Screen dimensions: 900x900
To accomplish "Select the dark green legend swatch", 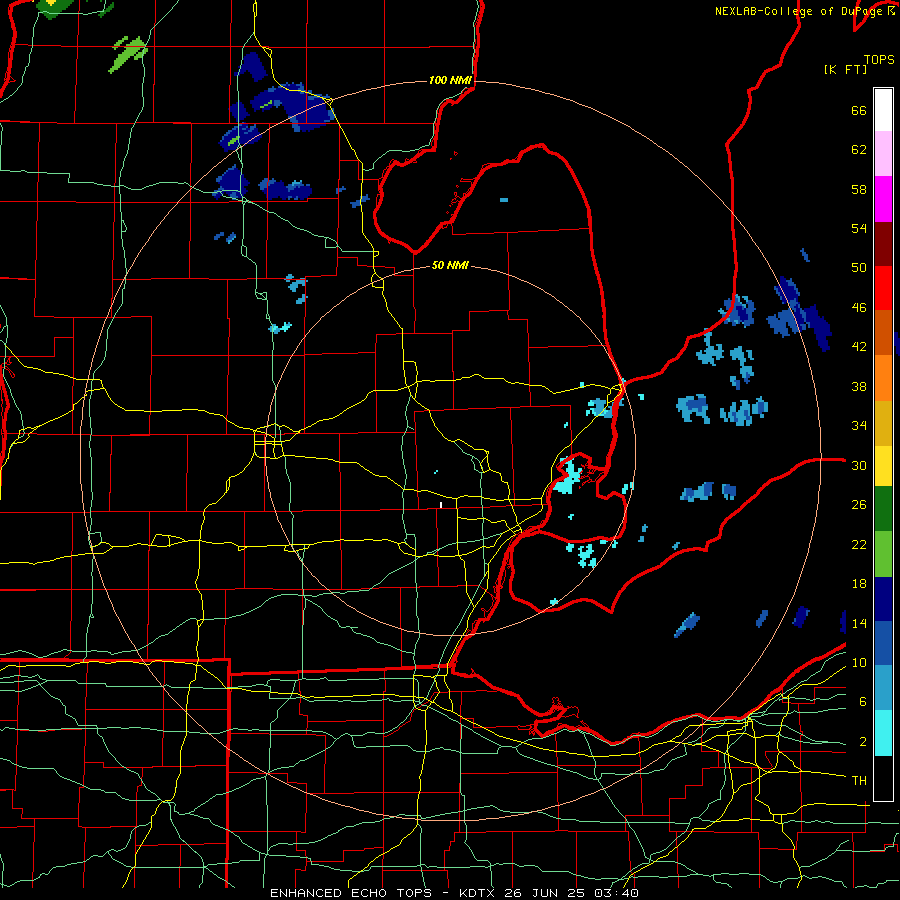I will click(x=883, y=509).
